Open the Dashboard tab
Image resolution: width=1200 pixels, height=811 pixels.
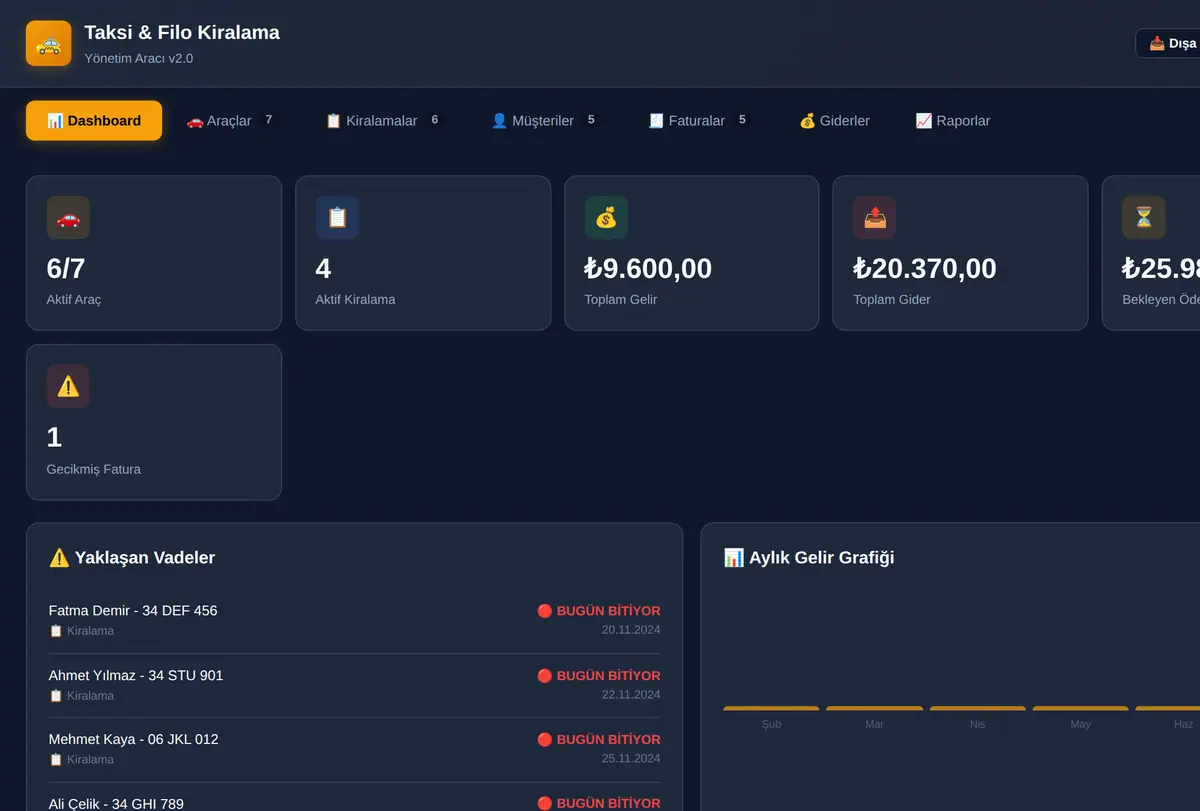[x=94, y=120]
